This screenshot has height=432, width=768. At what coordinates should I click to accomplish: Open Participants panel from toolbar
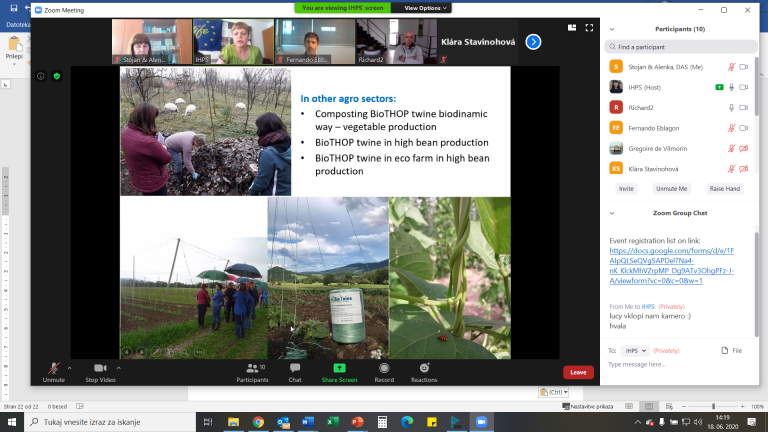coord(252,372)
